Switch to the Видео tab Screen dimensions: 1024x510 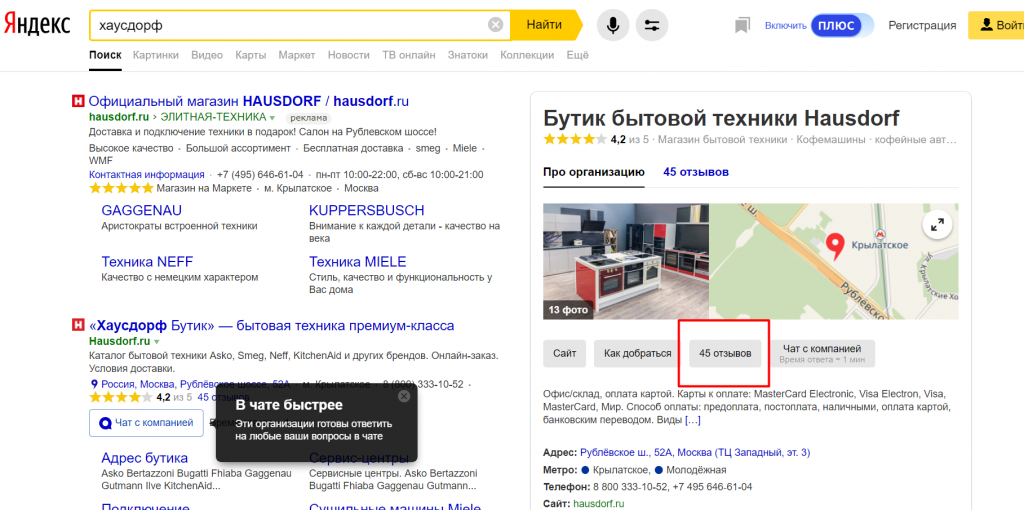click(207, 55)
